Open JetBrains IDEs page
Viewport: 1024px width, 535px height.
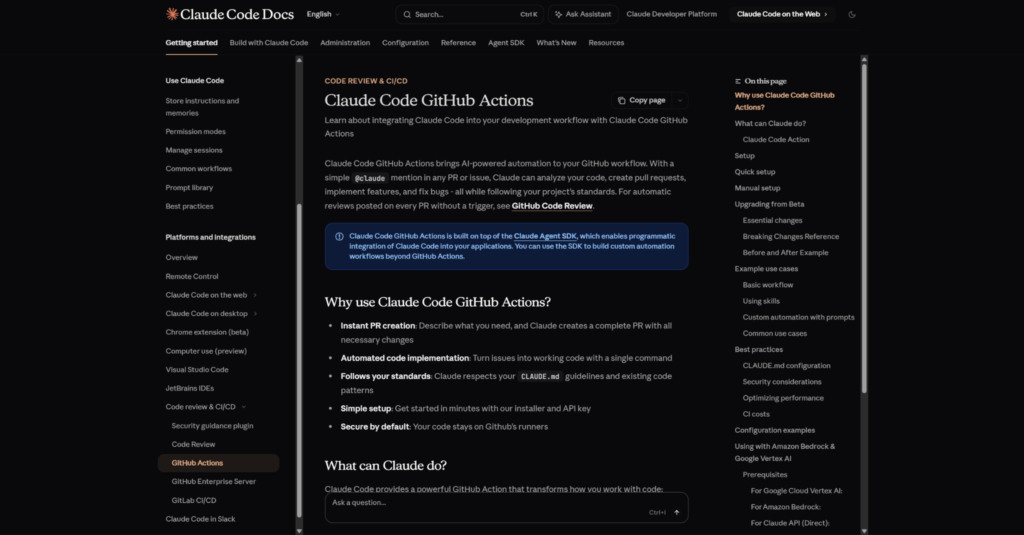[189, 388]
